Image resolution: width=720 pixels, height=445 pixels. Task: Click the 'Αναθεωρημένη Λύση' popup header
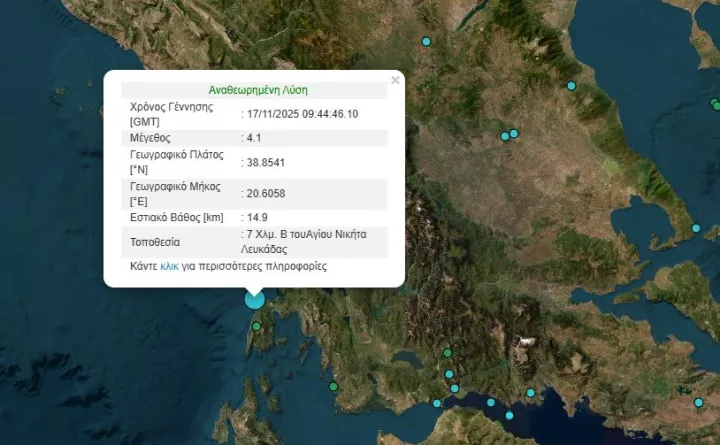point(254,89)
